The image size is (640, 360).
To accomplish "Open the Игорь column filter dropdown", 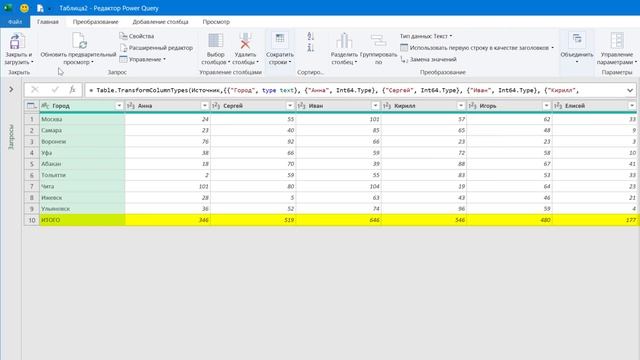I will [x=546, y=106].
